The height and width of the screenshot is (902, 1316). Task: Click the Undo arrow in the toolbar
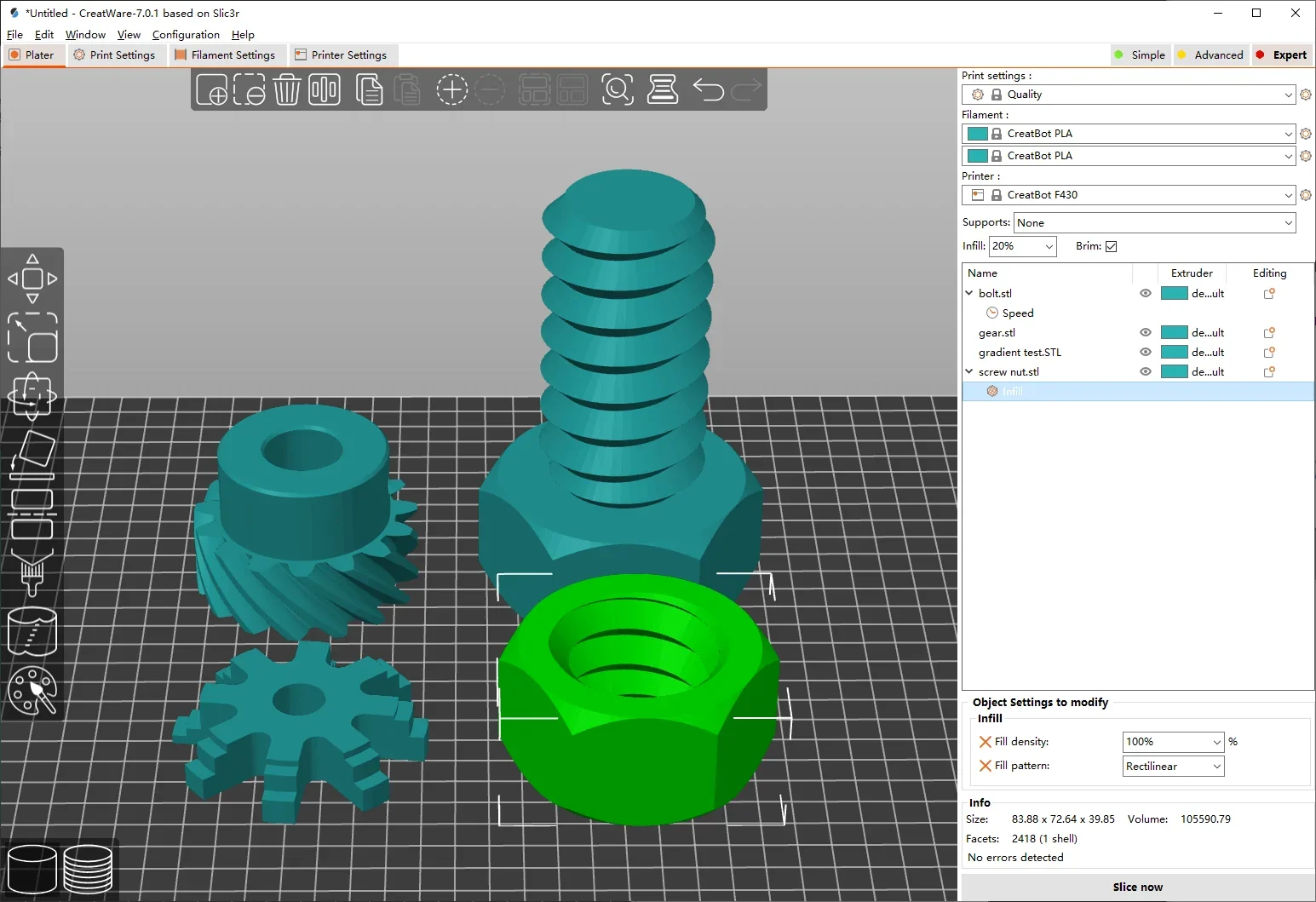tap(708, 89)
